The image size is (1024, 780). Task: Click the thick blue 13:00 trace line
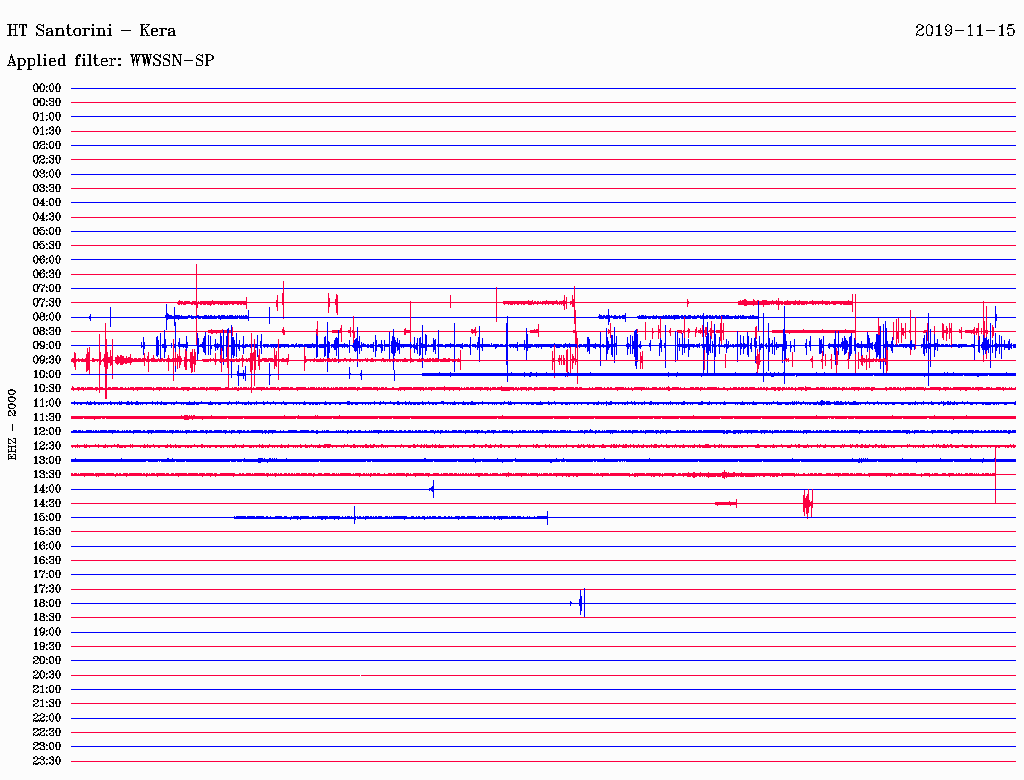click(543, 460)
